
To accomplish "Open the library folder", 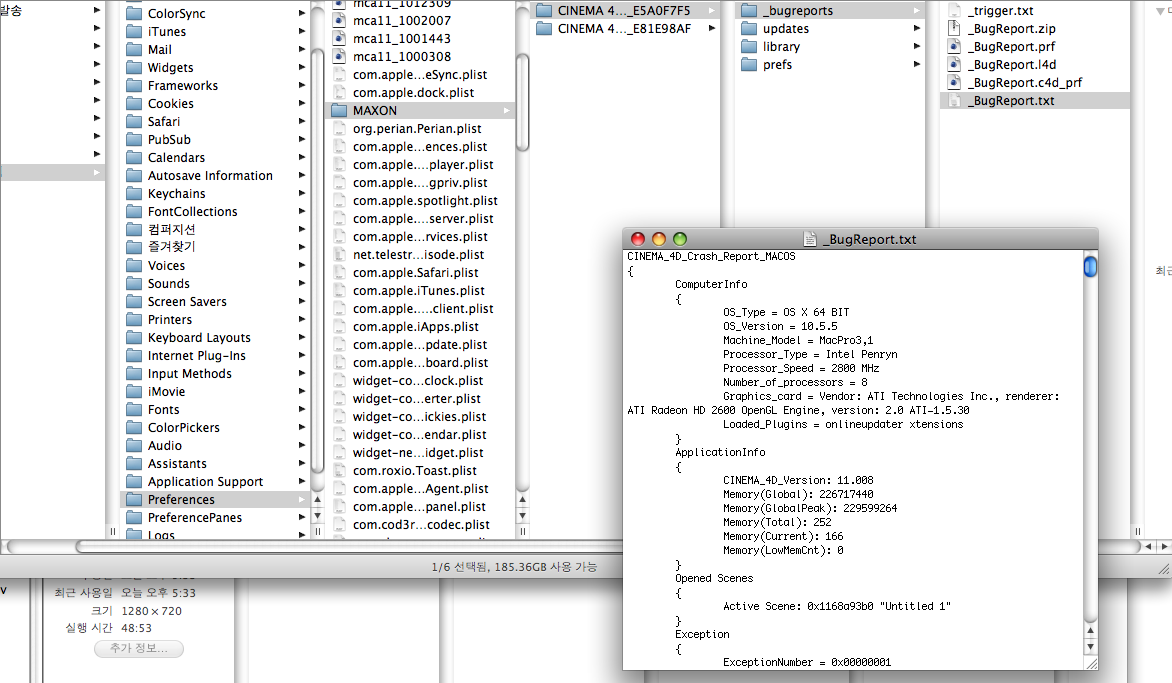I will tap(781, 46).
